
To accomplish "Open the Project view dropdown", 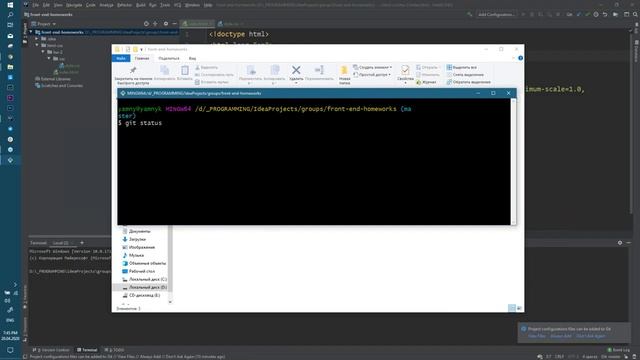I will (44, 24).
